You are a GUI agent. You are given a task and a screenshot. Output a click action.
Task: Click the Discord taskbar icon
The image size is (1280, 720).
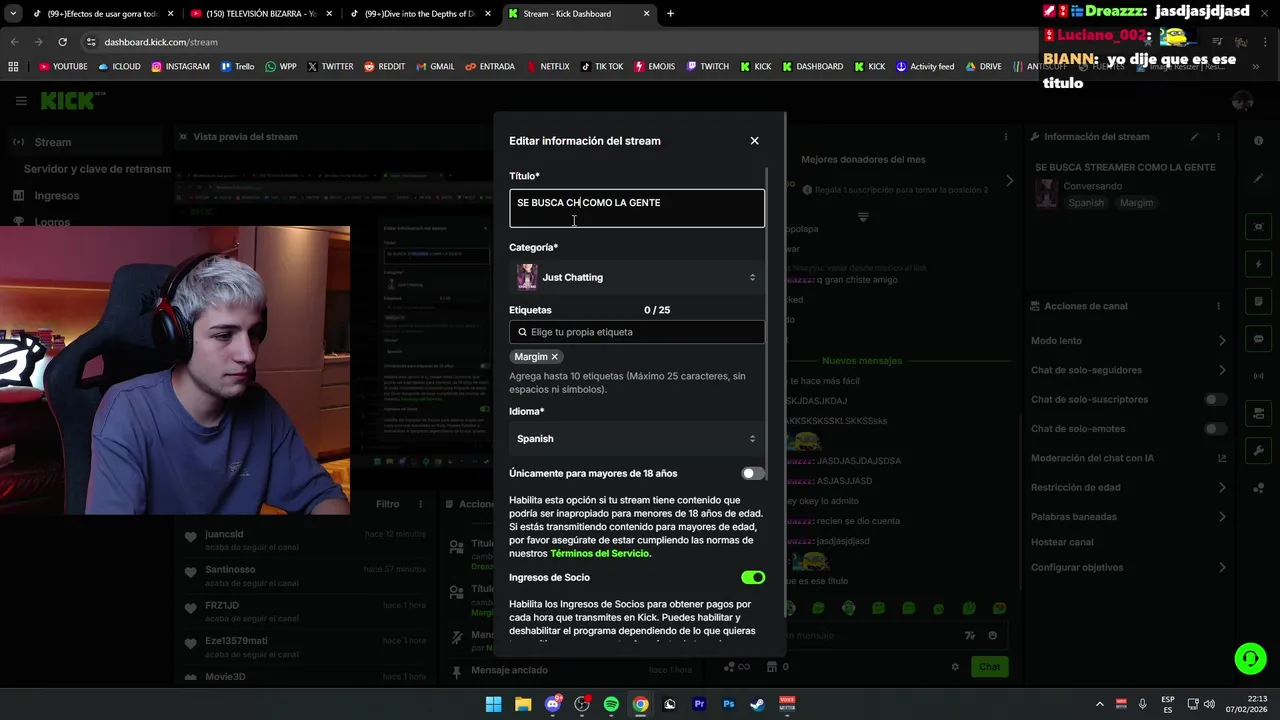(552, 704)
